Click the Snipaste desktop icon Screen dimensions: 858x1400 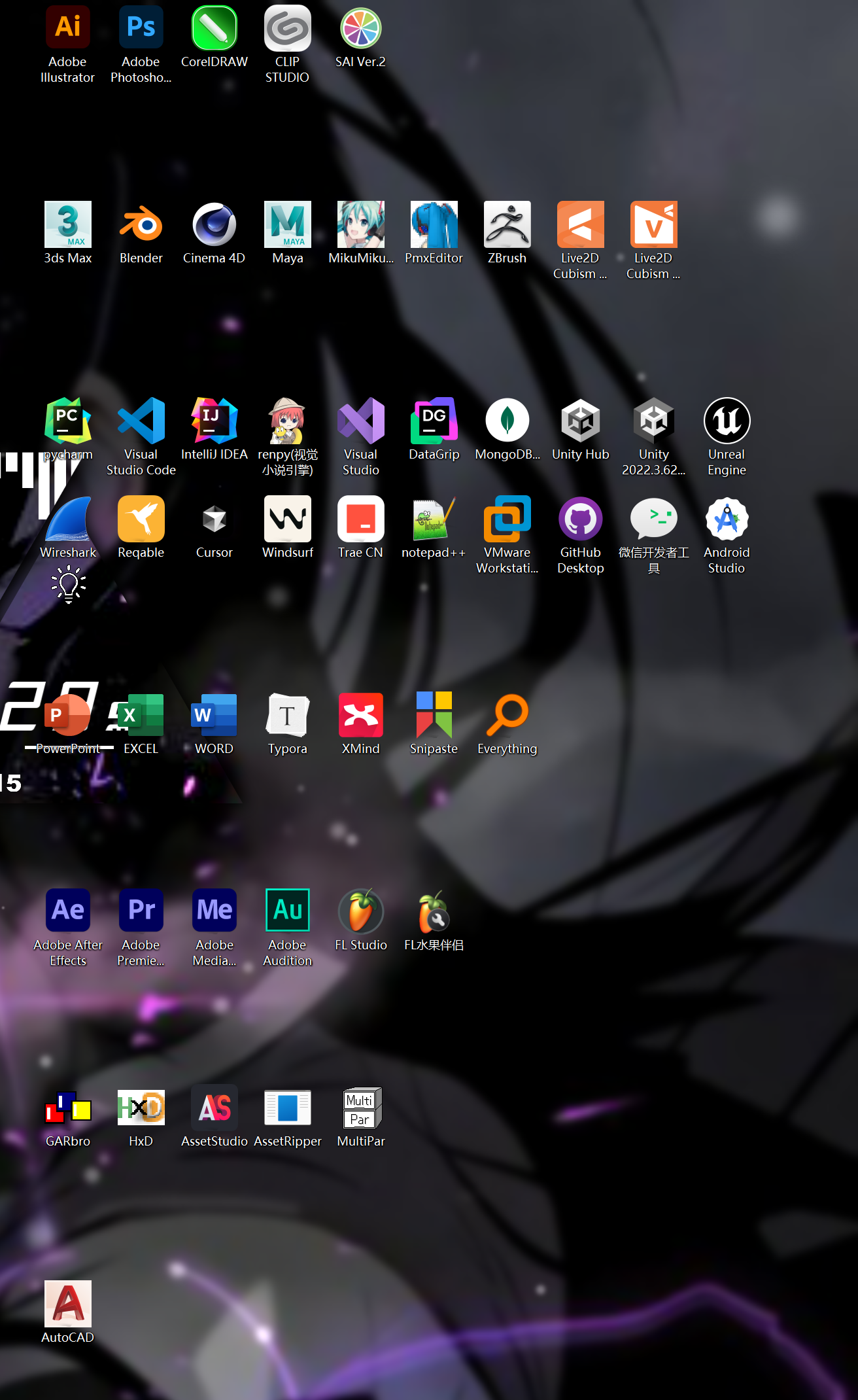tap(434, 716)
